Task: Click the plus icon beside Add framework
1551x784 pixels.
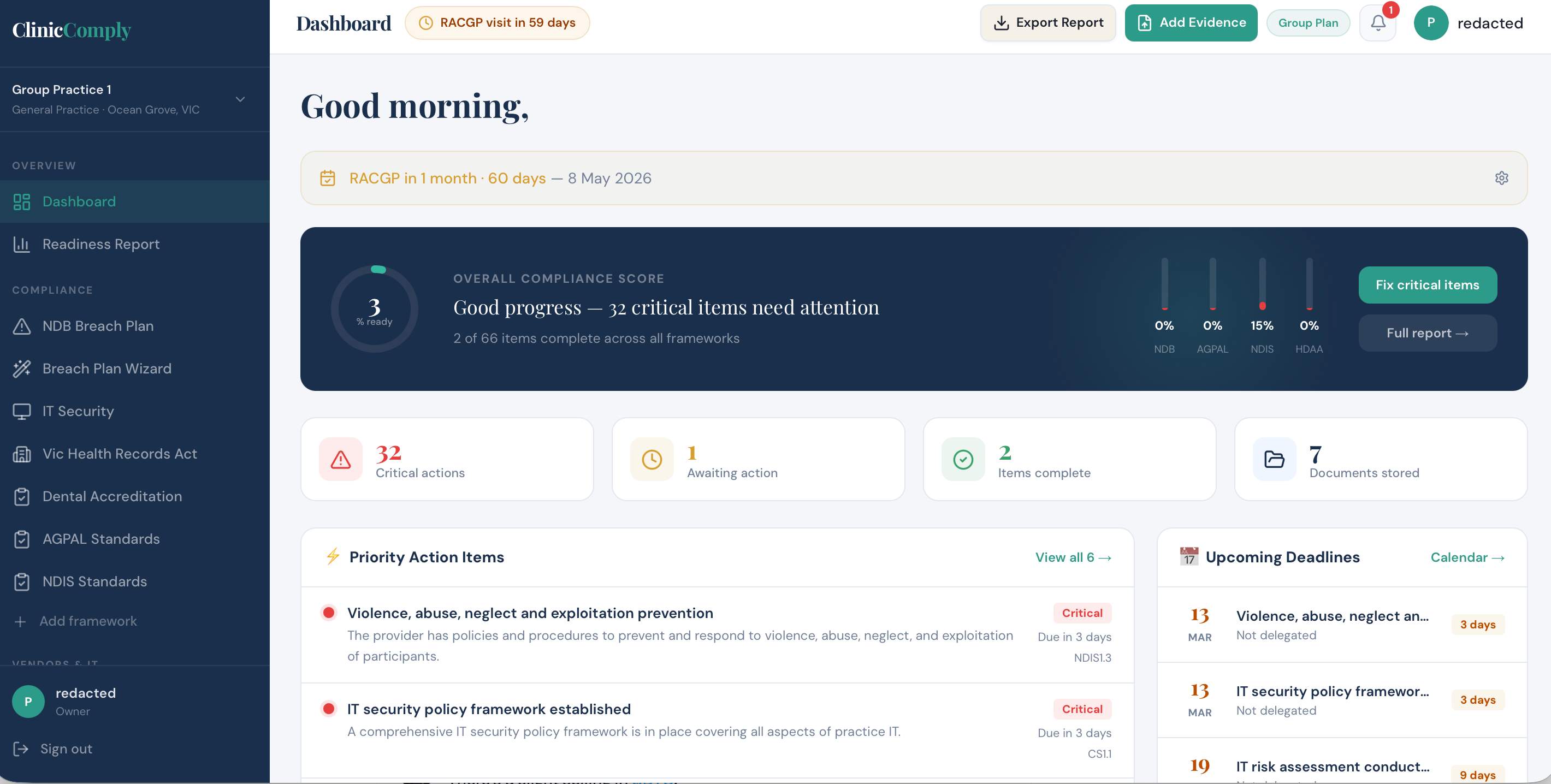Action: pyautogui.click(x=20, y=621)
